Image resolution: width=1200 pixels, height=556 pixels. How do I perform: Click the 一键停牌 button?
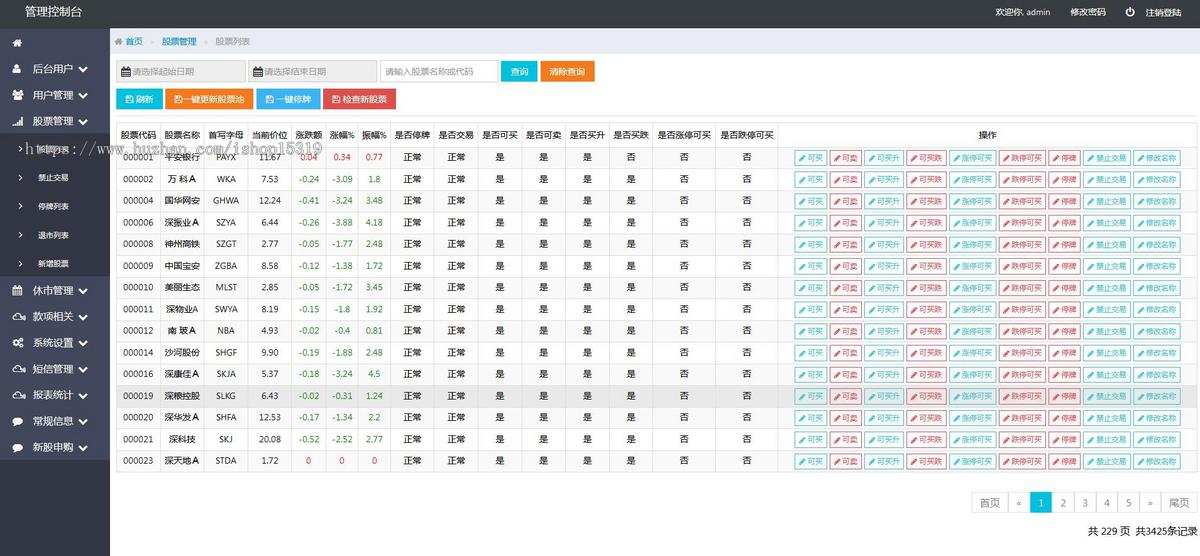(288, 99)
